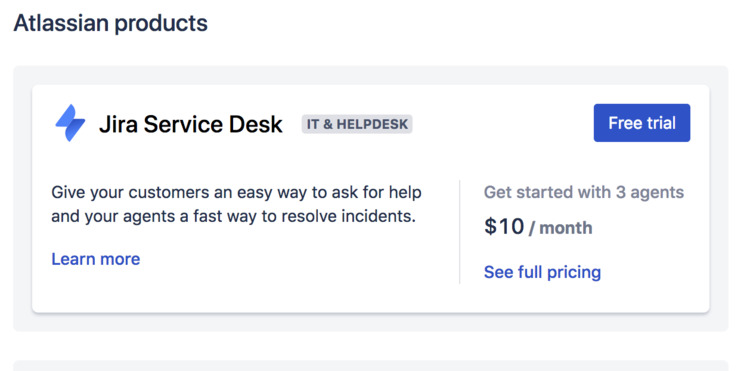Click the product description starting "Give your customers"

[x=236, y=205]
